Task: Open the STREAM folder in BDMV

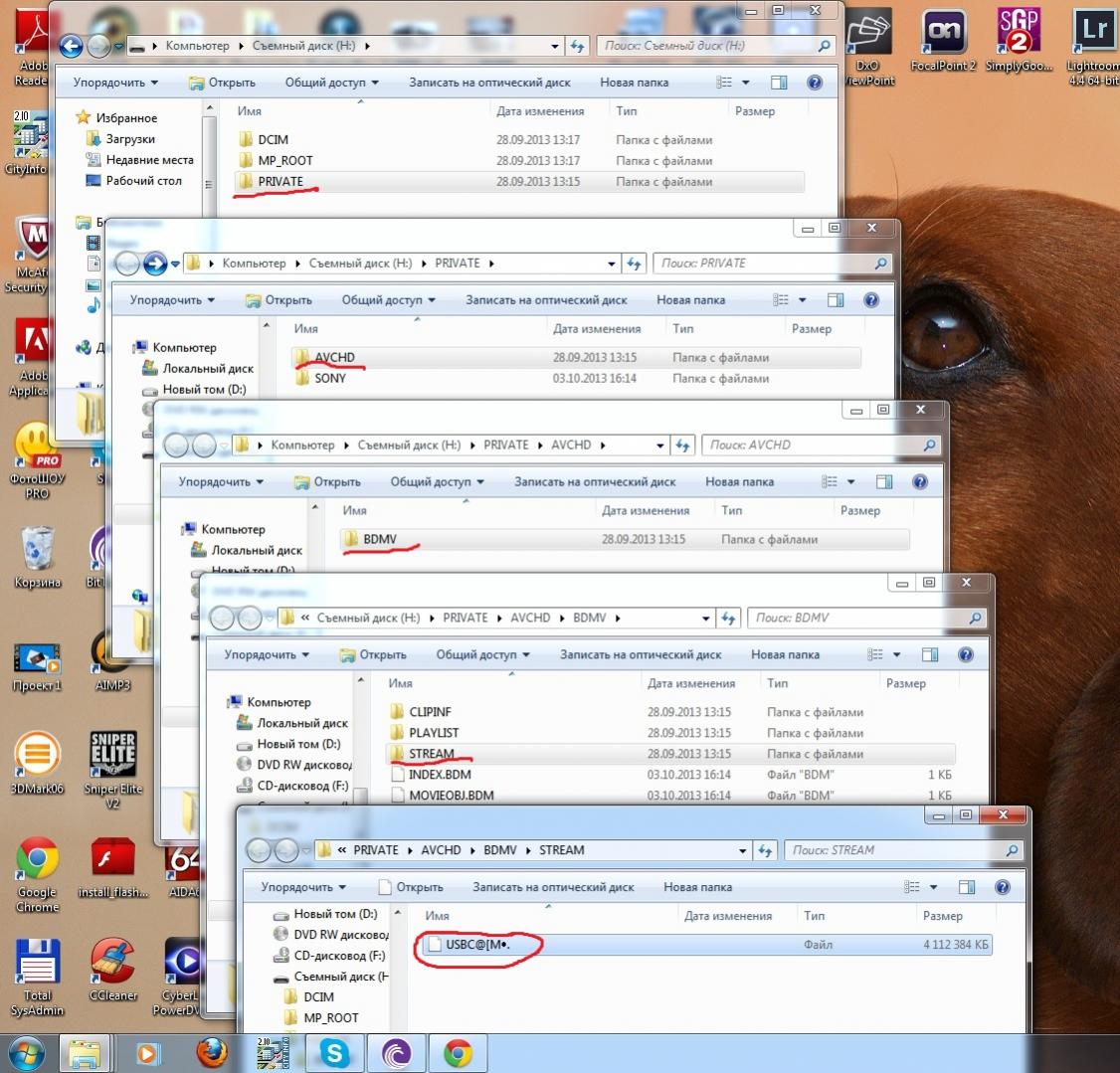Action: pos(431,754)
